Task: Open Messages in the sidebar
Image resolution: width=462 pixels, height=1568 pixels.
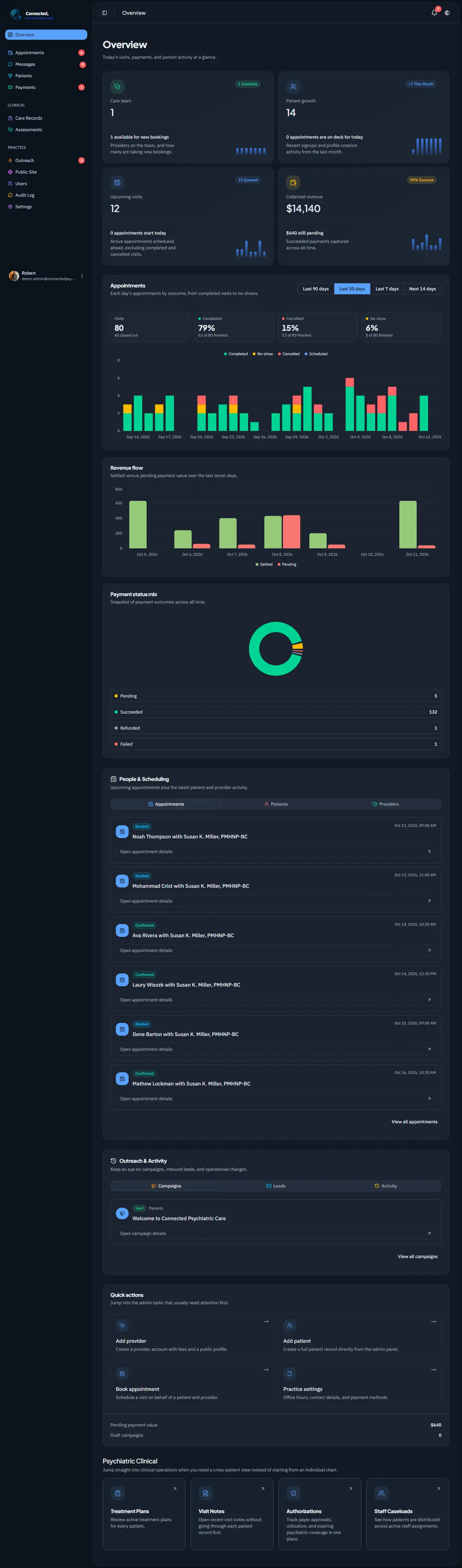Action: (46, 65)
